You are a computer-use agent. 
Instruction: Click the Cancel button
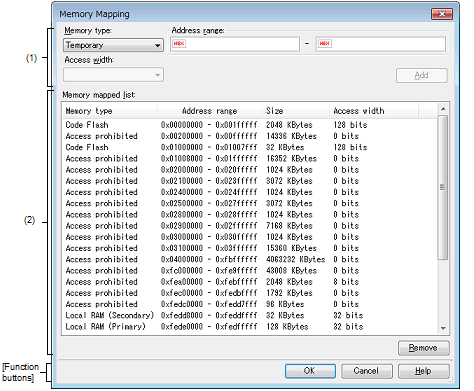pyautogui.click(x=367, y=371)
